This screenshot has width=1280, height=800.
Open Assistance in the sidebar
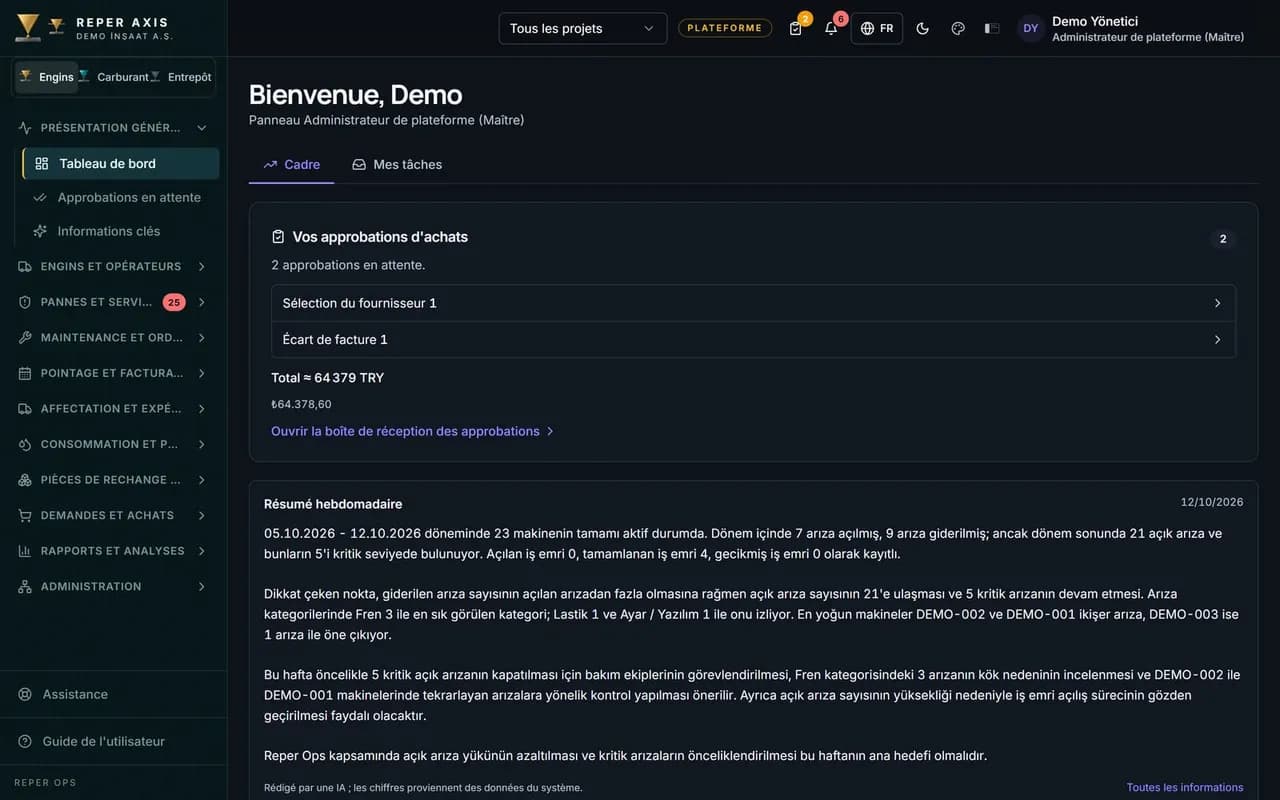click(x=113, y=694)
